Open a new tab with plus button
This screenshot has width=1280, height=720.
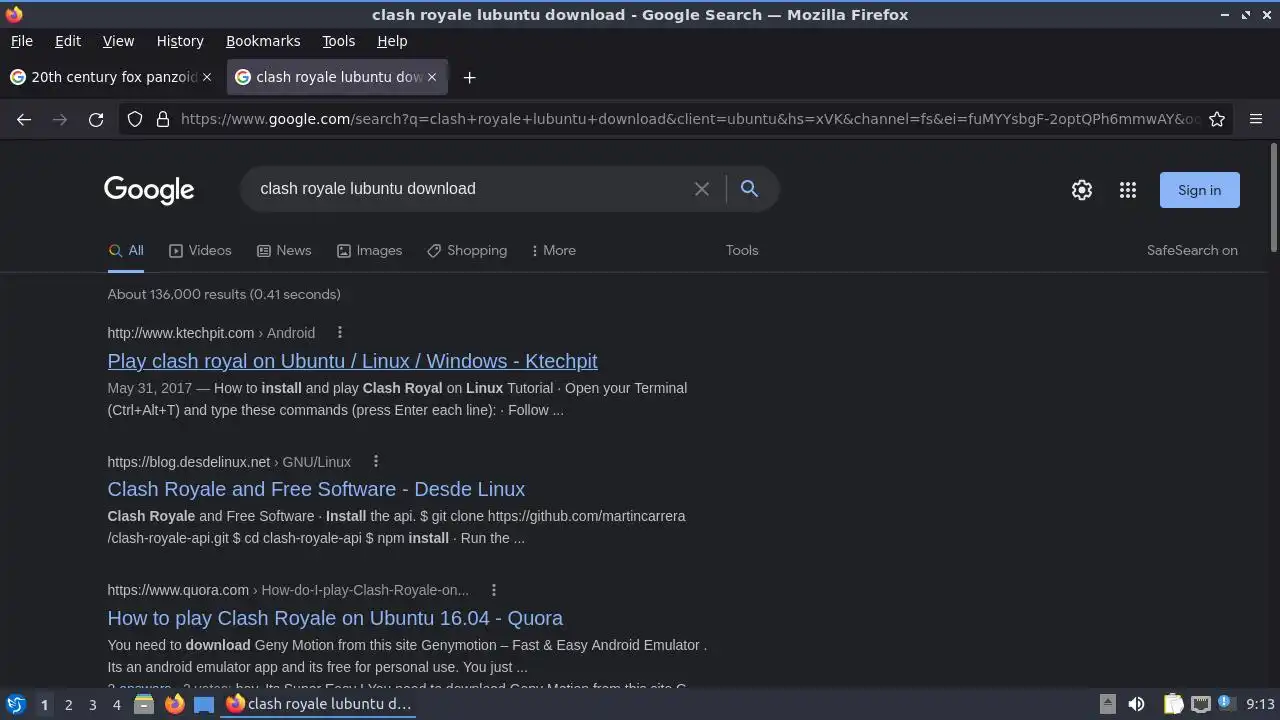[469, 77]
